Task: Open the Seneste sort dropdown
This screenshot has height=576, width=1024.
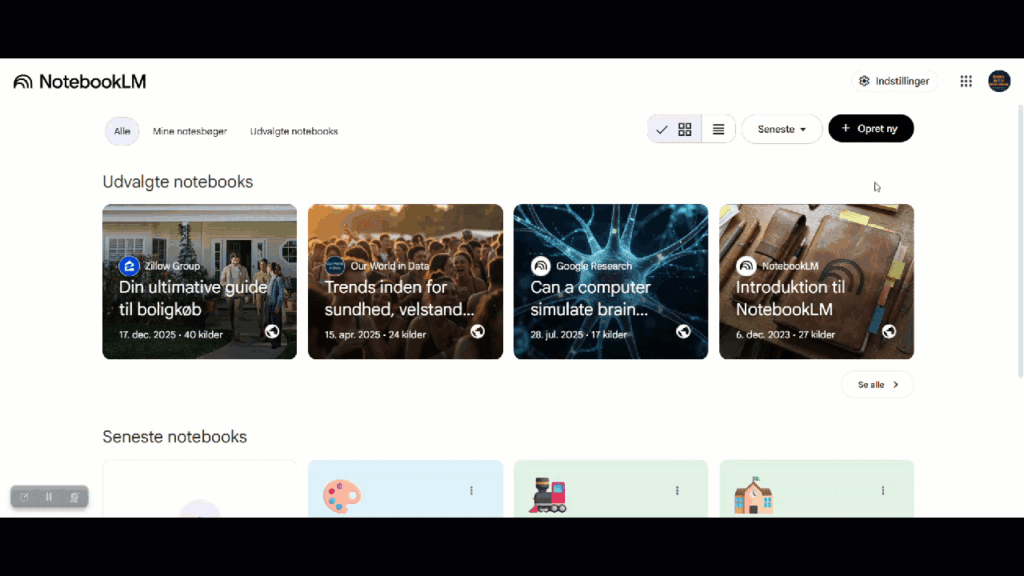Action: tap(781, 130)
